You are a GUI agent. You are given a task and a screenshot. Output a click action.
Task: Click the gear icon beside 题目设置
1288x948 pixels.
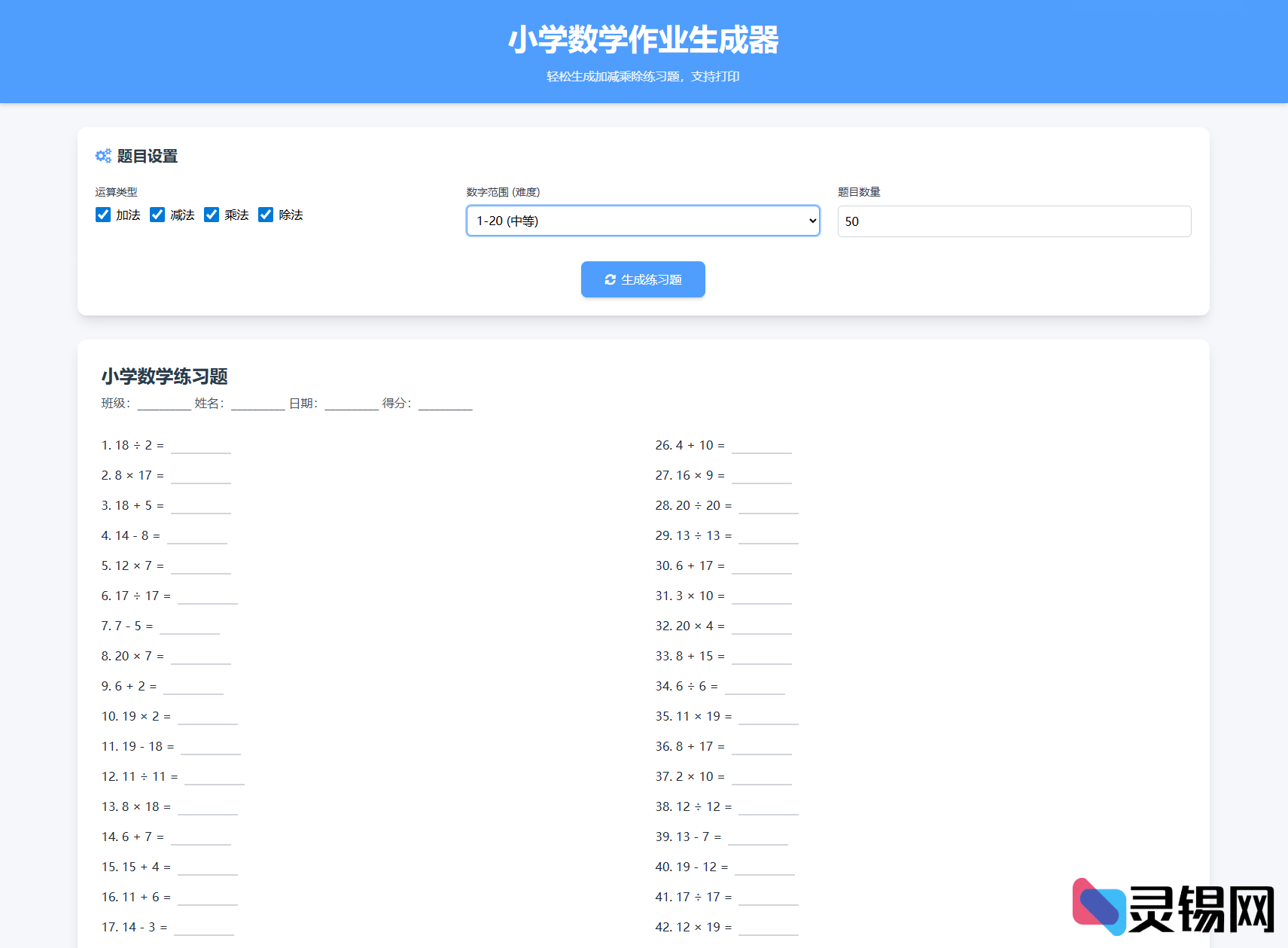(x=103, y=156)
